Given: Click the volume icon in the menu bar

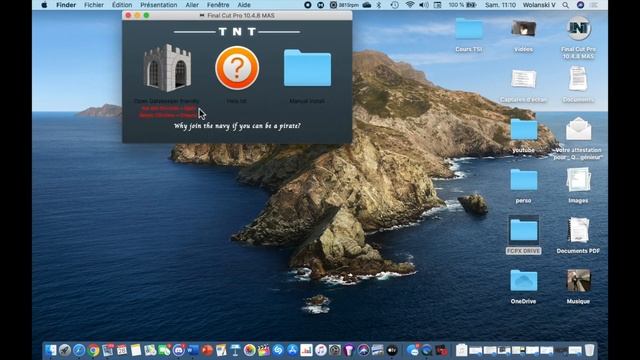Looking at the screenshot, I should [x=424, y=5].
